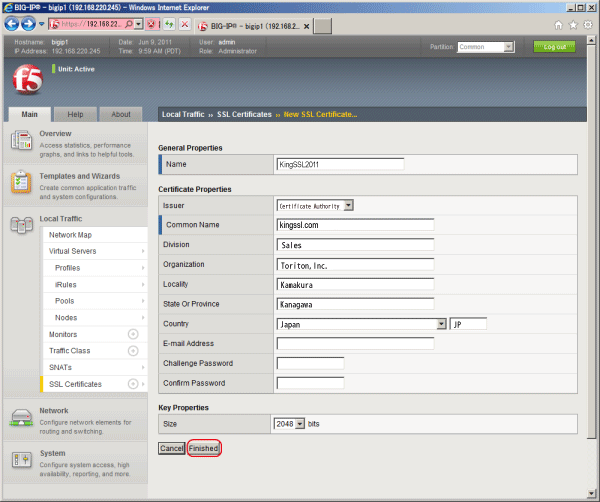Switch to the Help tab
This screenshot has width=600, height=502.
click(75, 114)
